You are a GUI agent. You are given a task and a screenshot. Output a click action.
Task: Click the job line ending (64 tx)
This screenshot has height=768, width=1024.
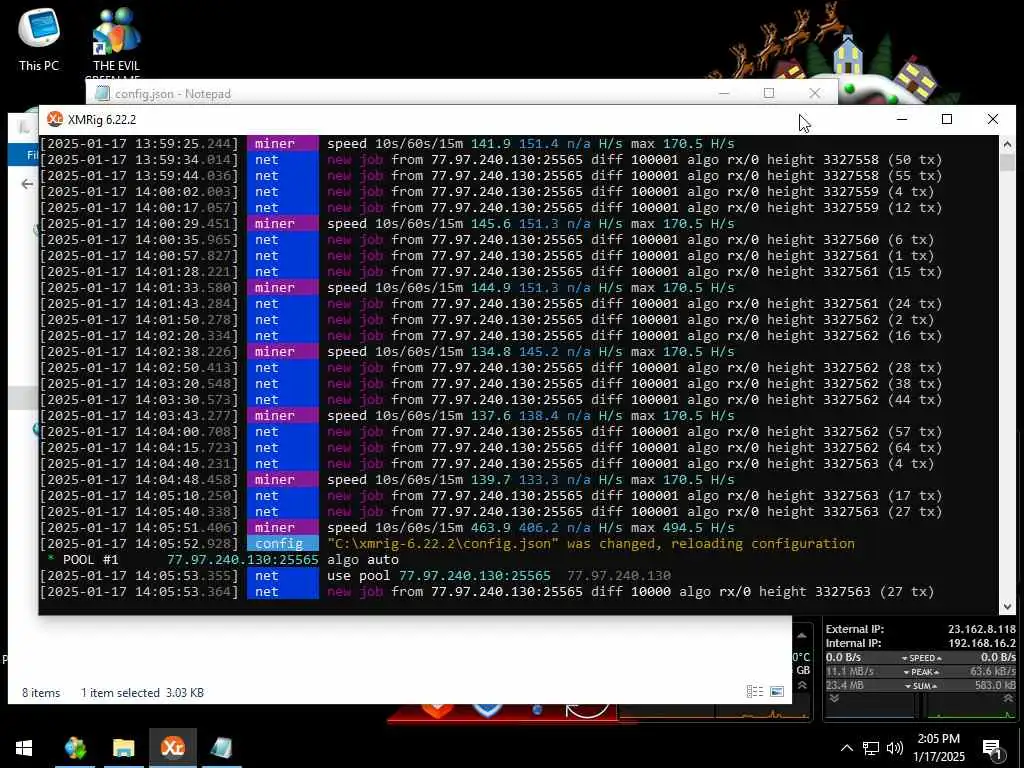point(635,447)
